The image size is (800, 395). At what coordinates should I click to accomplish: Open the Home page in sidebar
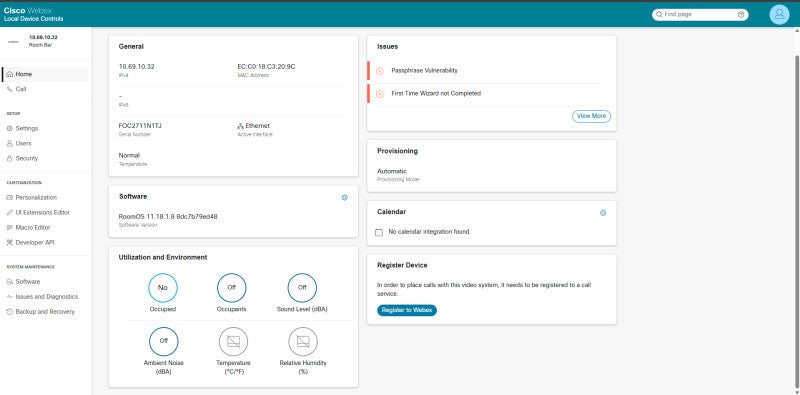(x=45, y=75)
